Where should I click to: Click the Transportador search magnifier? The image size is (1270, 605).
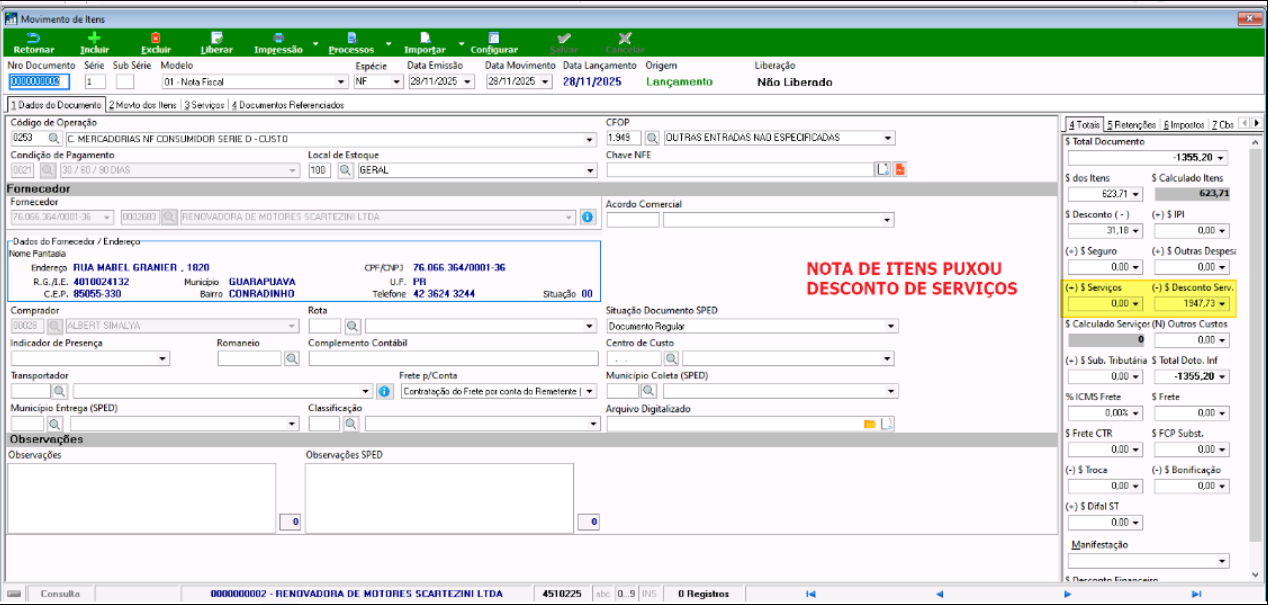[x=59, y=391]
